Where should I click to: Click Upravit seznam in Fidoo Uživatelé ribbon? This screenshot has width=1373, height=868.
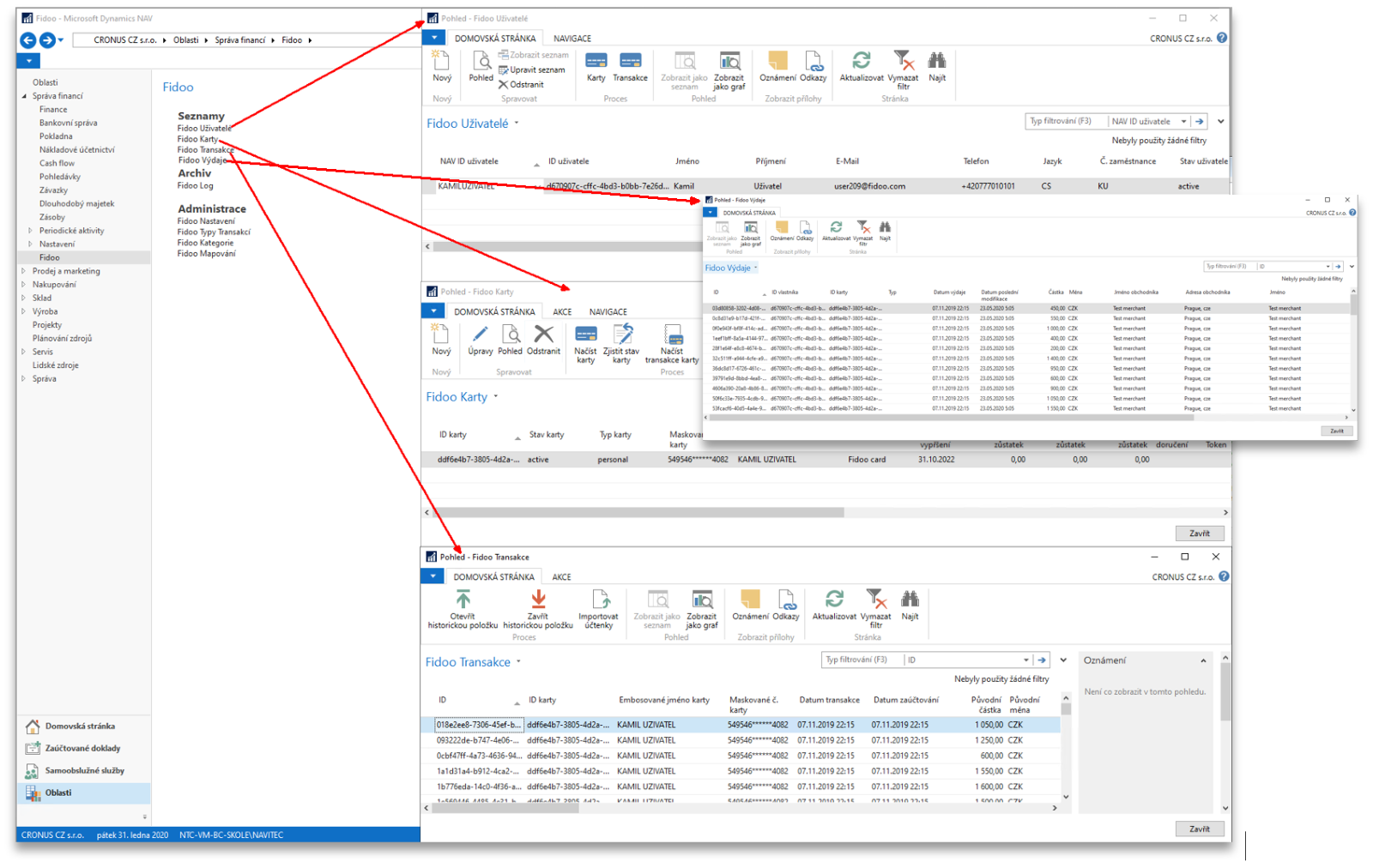coord(532,69)
